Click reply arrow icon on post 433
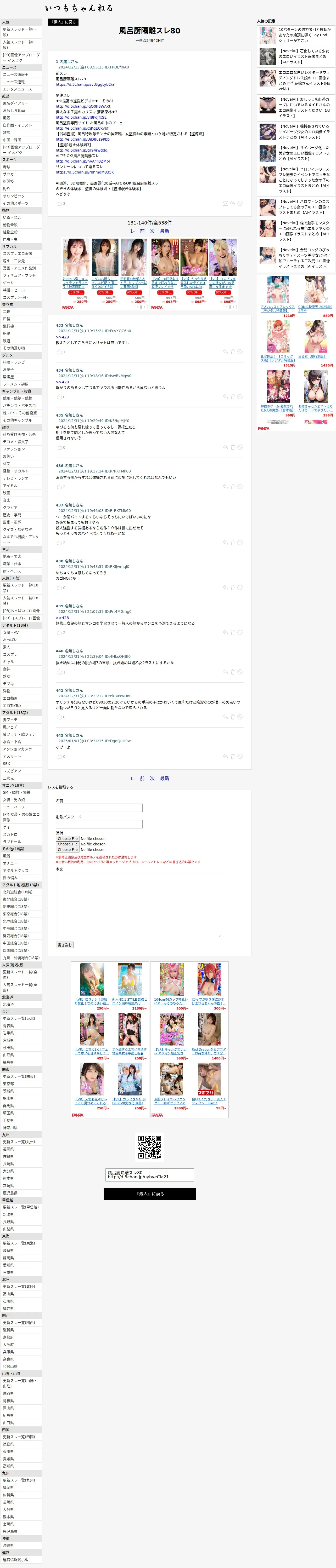The width and height of the screenshot is (336, 1568). click(x=225, y=352)
